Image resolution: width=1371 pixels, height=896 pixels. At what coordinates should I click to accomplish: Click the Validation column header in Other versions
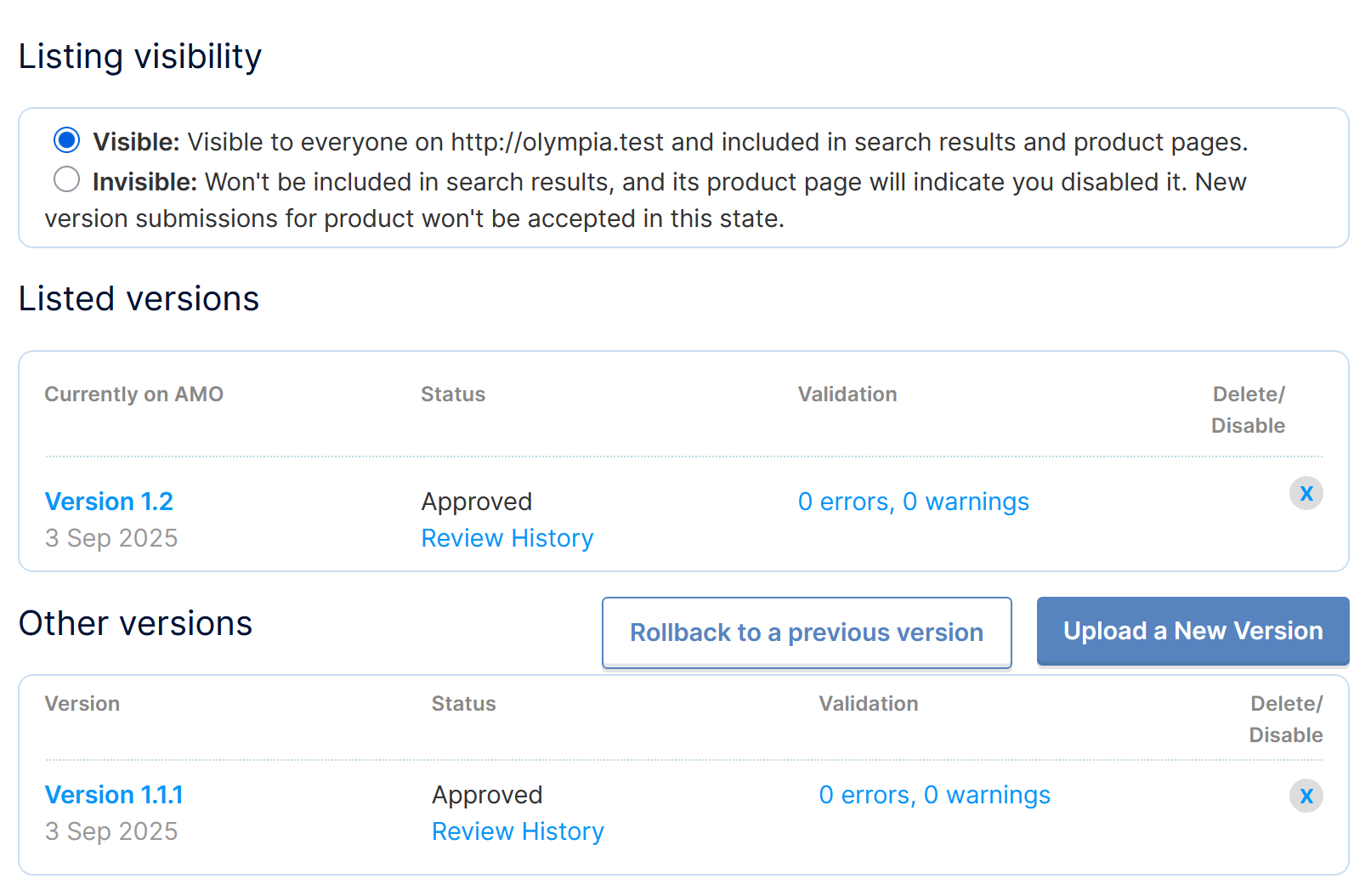pos(868,704)
